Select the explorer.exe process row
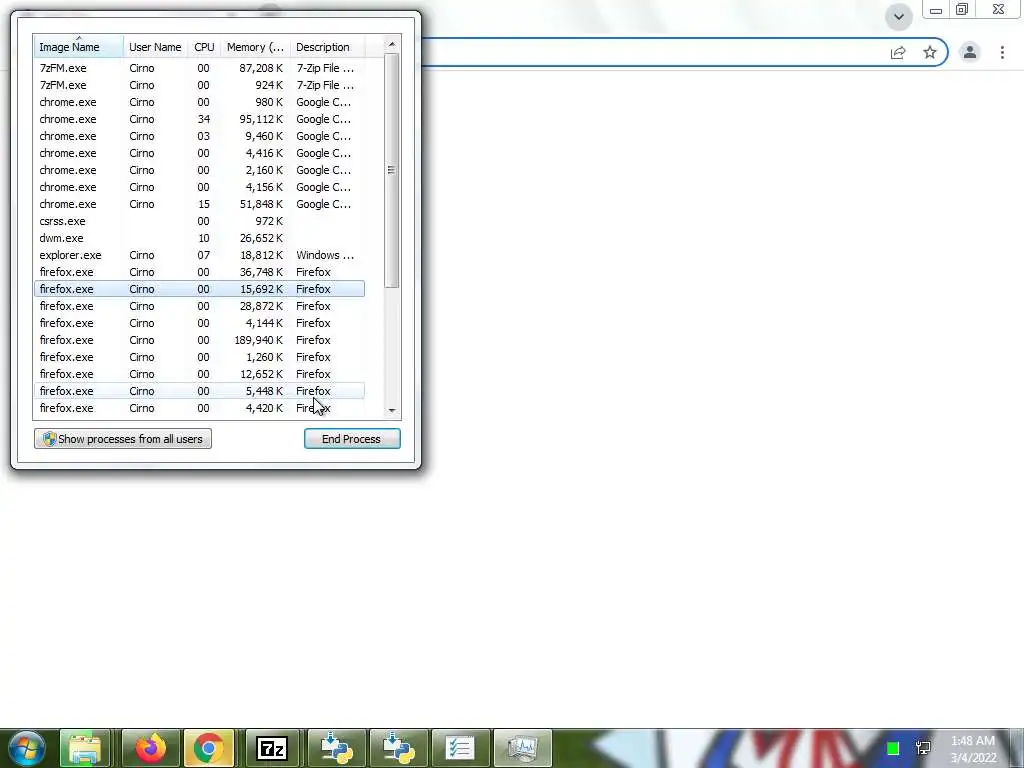This screenshot has height=768, width=1024. (x=199, y=255)
